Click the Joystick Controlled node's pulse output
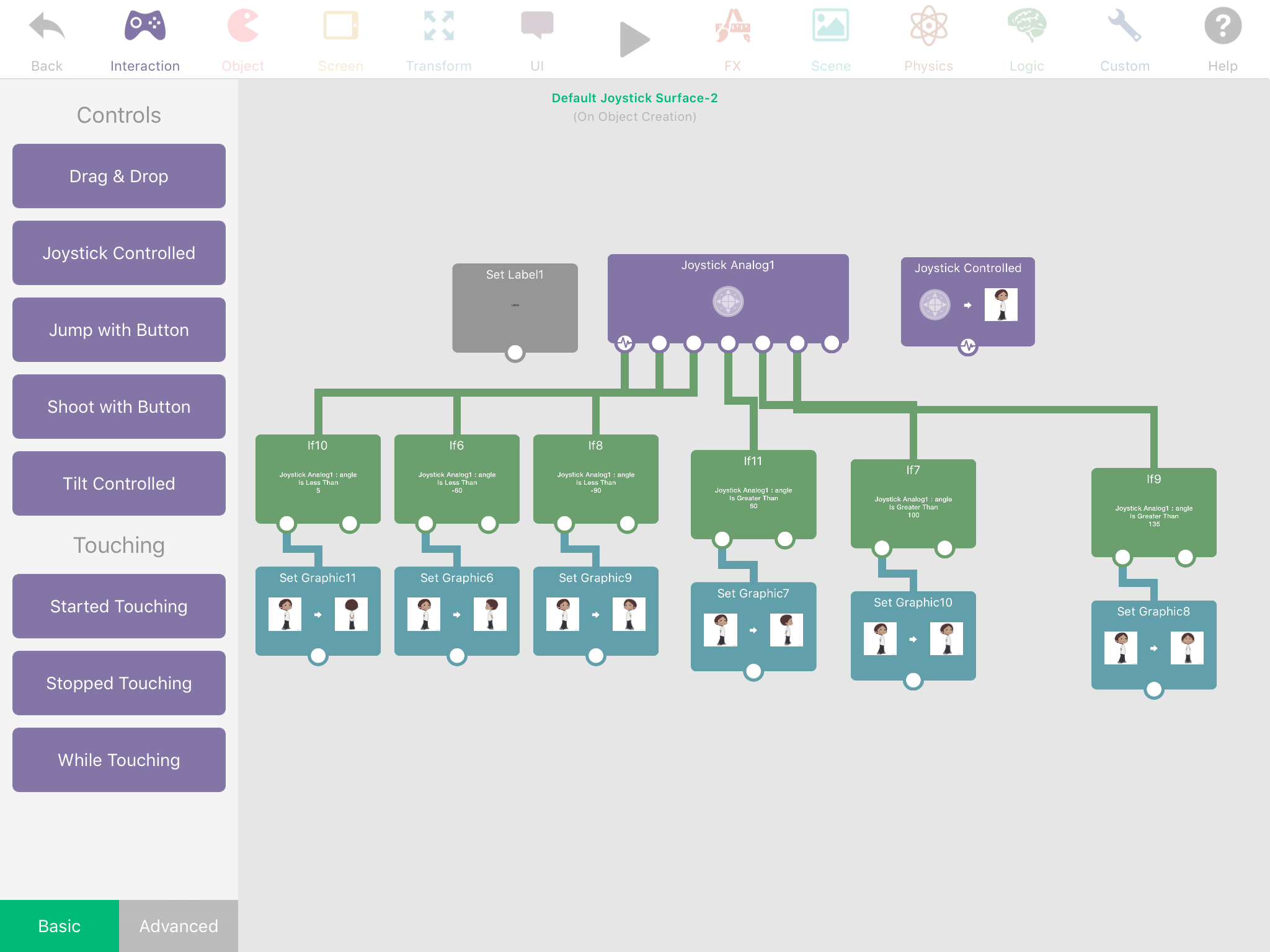The image size is (1270, 952). [x=968, y=346]
